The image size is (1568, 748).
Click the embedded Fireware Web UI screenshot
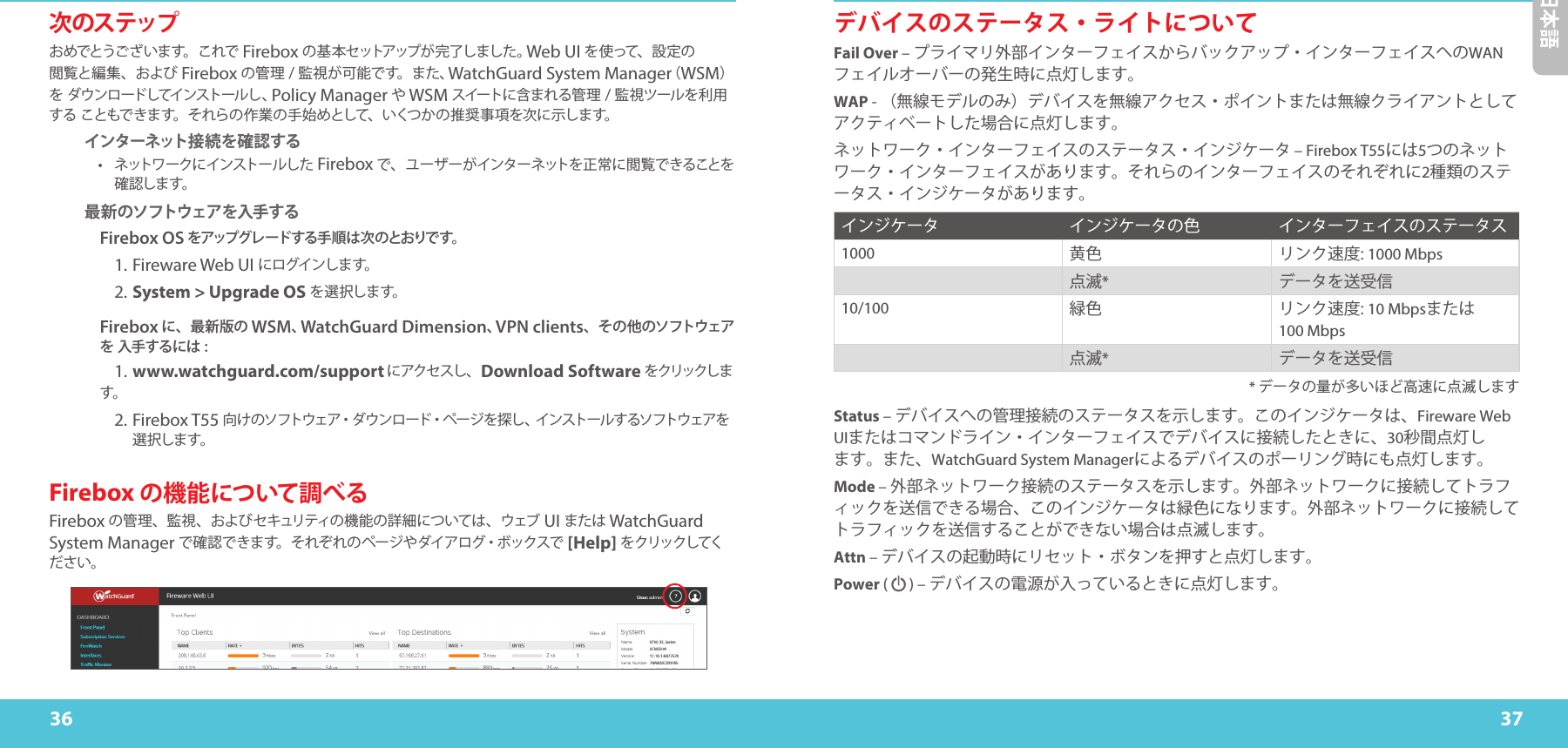[389, 628]
